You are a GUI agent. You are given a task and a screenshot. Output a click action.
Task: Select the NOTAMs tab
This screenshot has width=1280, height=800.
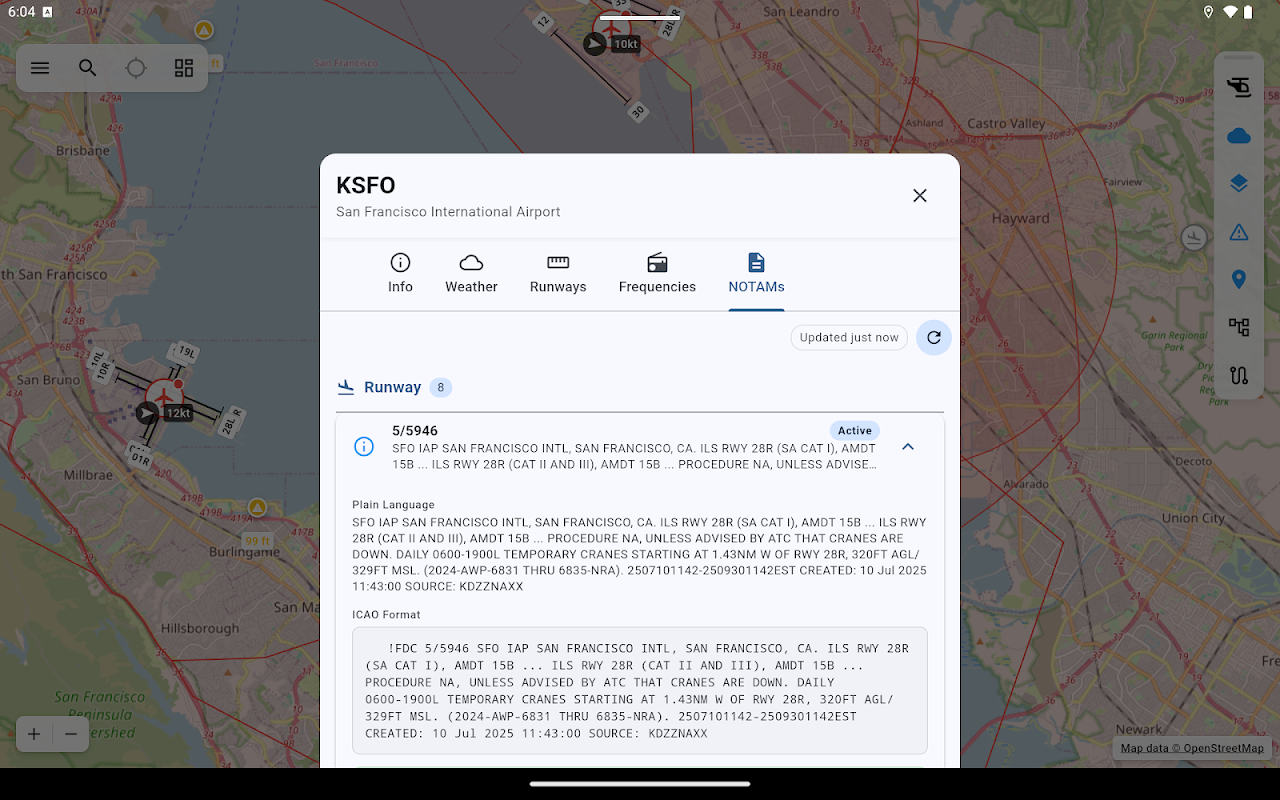click(756, 273)
